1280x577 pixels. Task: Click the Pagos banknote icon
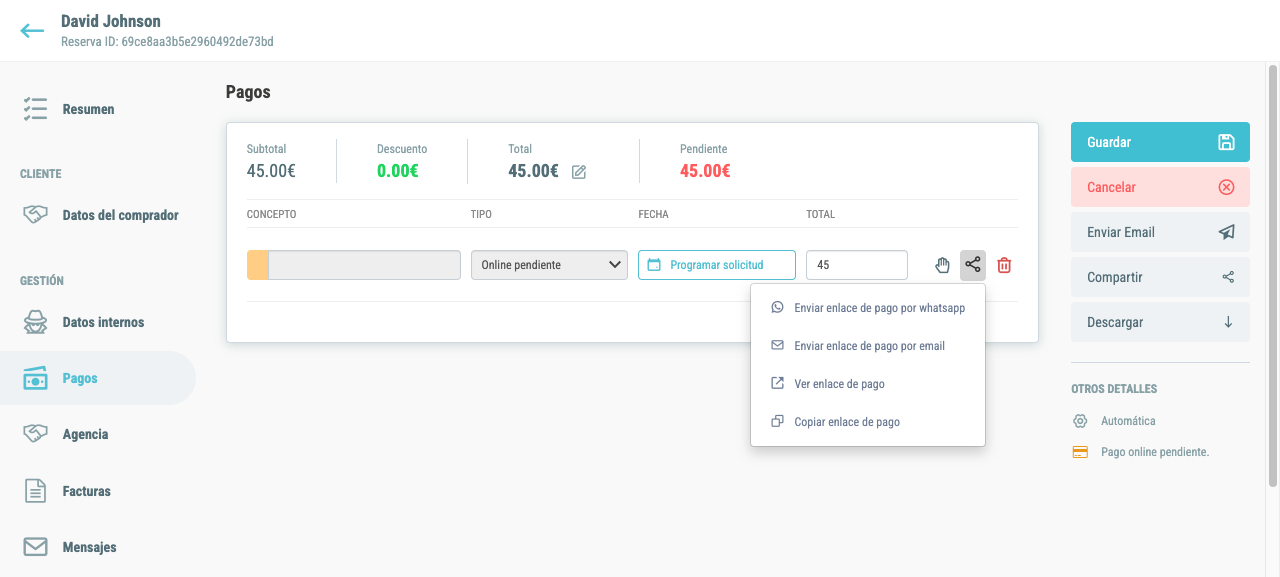35,378
